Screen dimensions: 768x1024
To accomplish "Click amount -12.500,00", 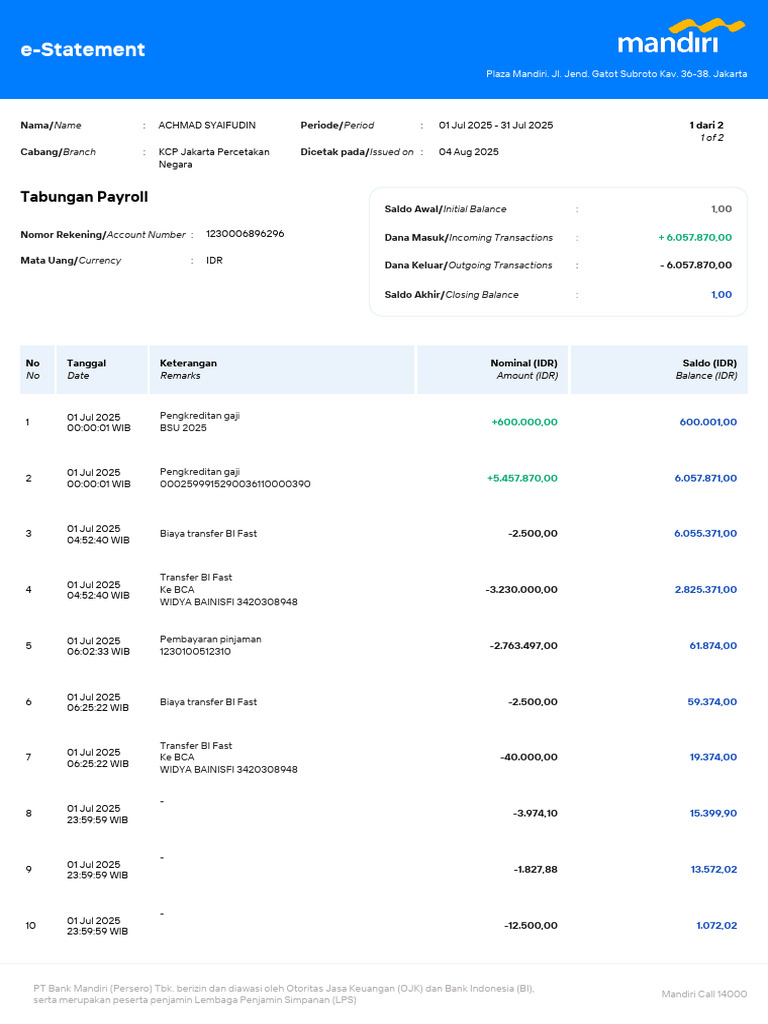I will (531, 925).
